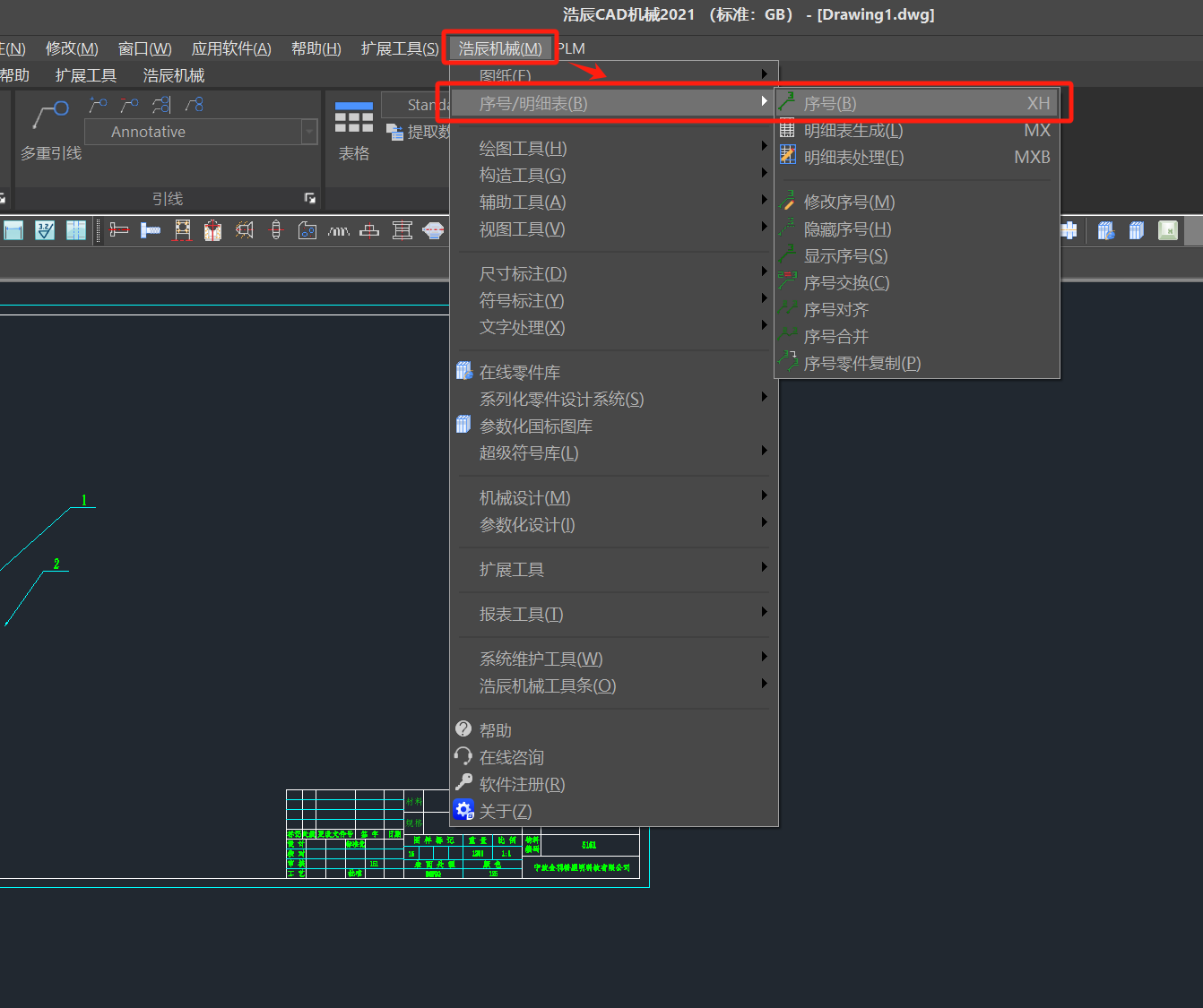Image resolution: width=1203 pixels, height=1008 pixels.
Task: Open 浩辰机械工具条(O) menu entry
Action: 614,686
